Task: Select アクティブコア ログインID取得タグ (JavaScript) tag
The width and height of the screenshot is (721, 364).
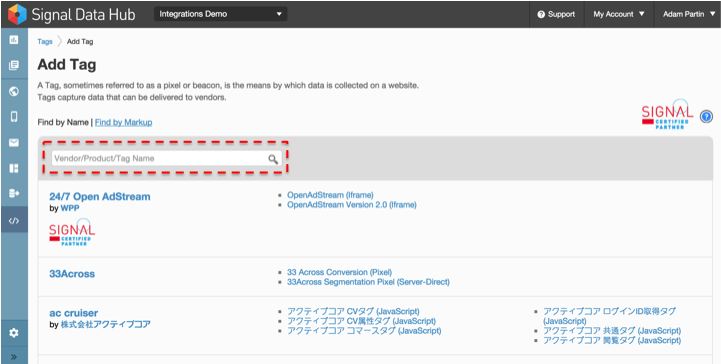Action: [x=609, y=316]
